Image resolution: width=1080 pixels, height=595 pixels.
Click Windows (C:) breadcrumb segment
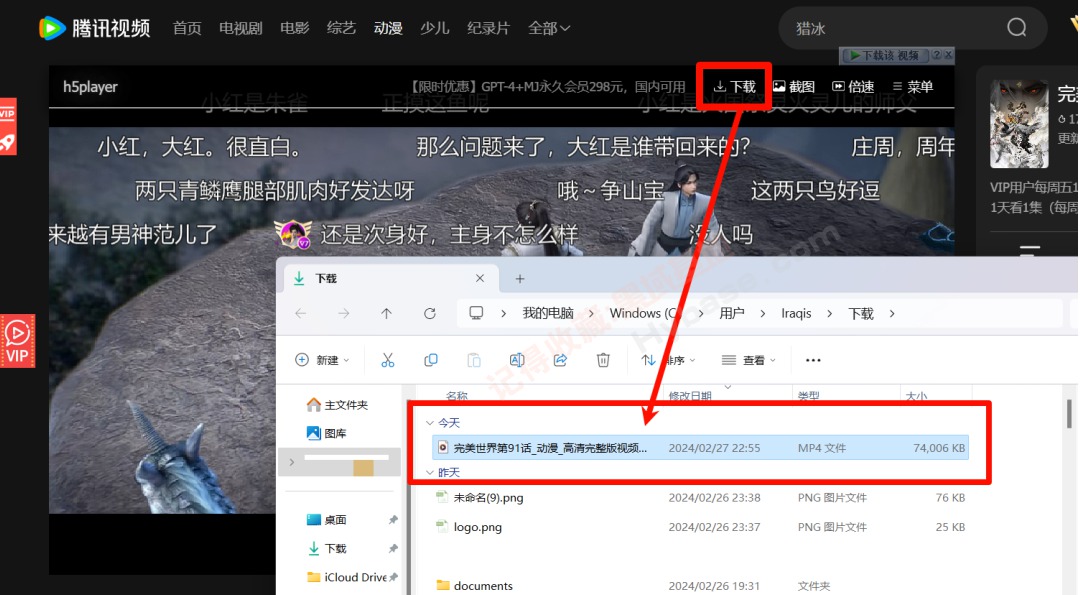point(645,313)
